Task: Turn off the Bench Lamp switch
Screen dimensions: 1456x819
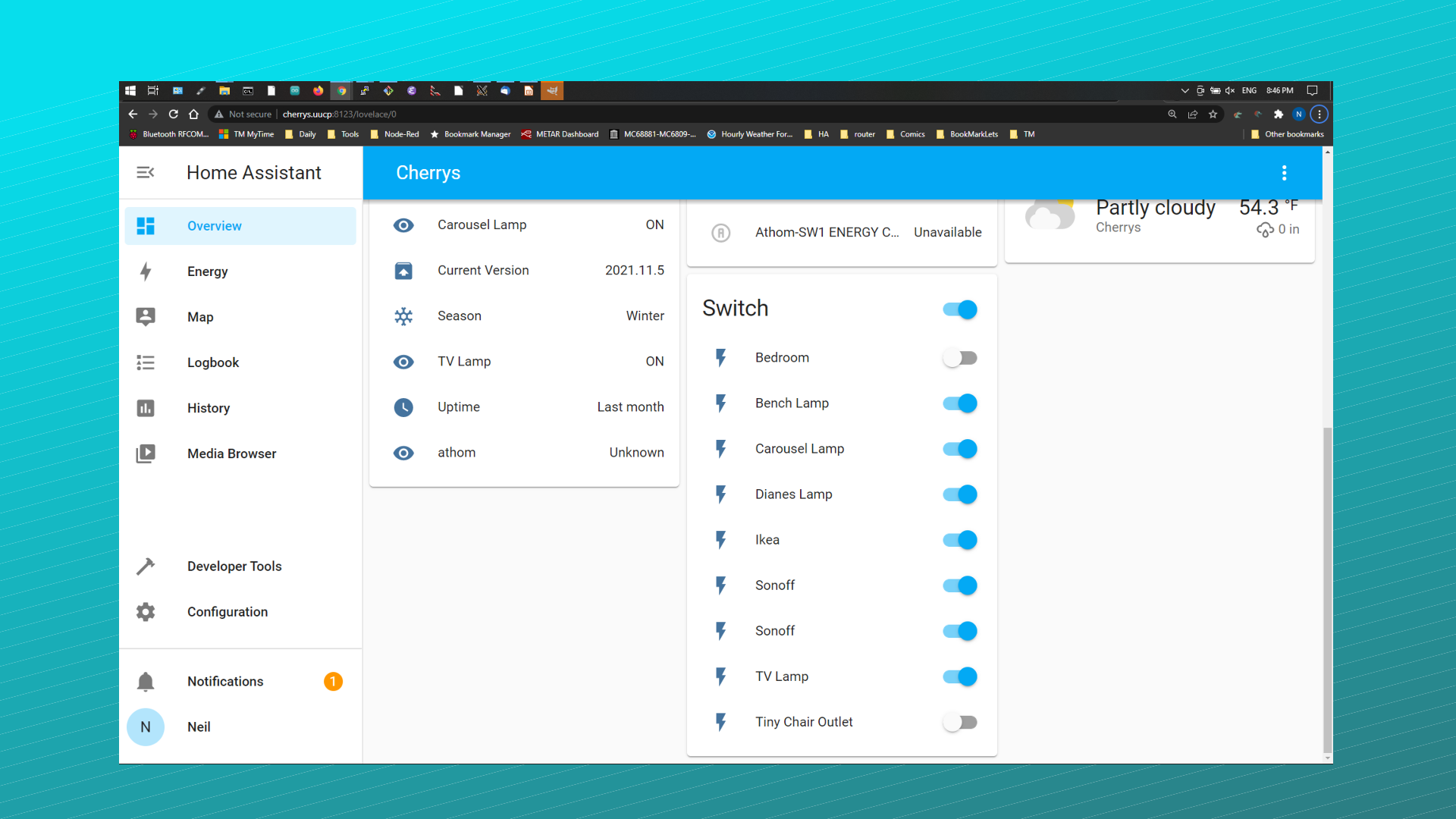Action: pos(959,403)
